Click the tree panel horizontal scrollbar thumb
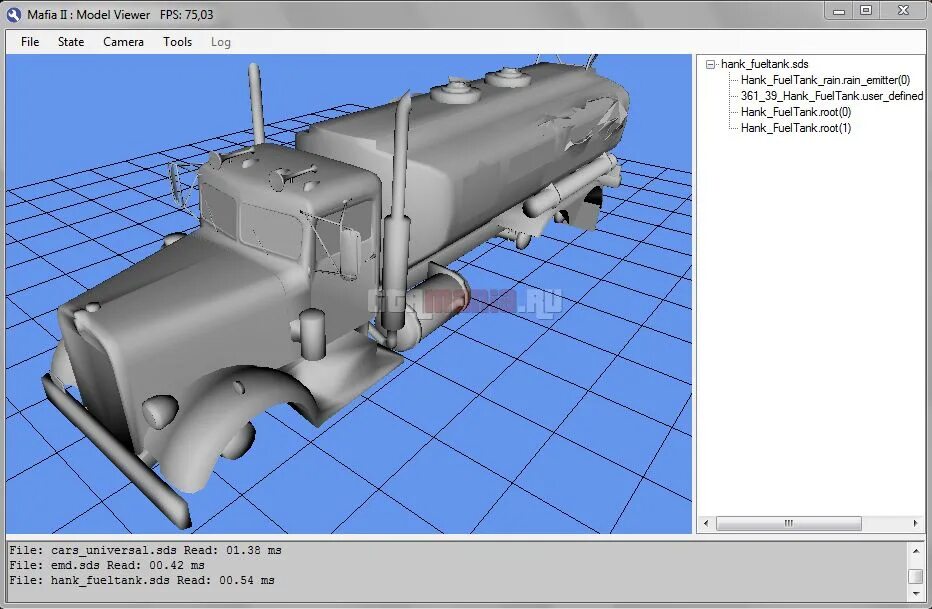Viewport: 932px width, 609px height. (789, 523)
